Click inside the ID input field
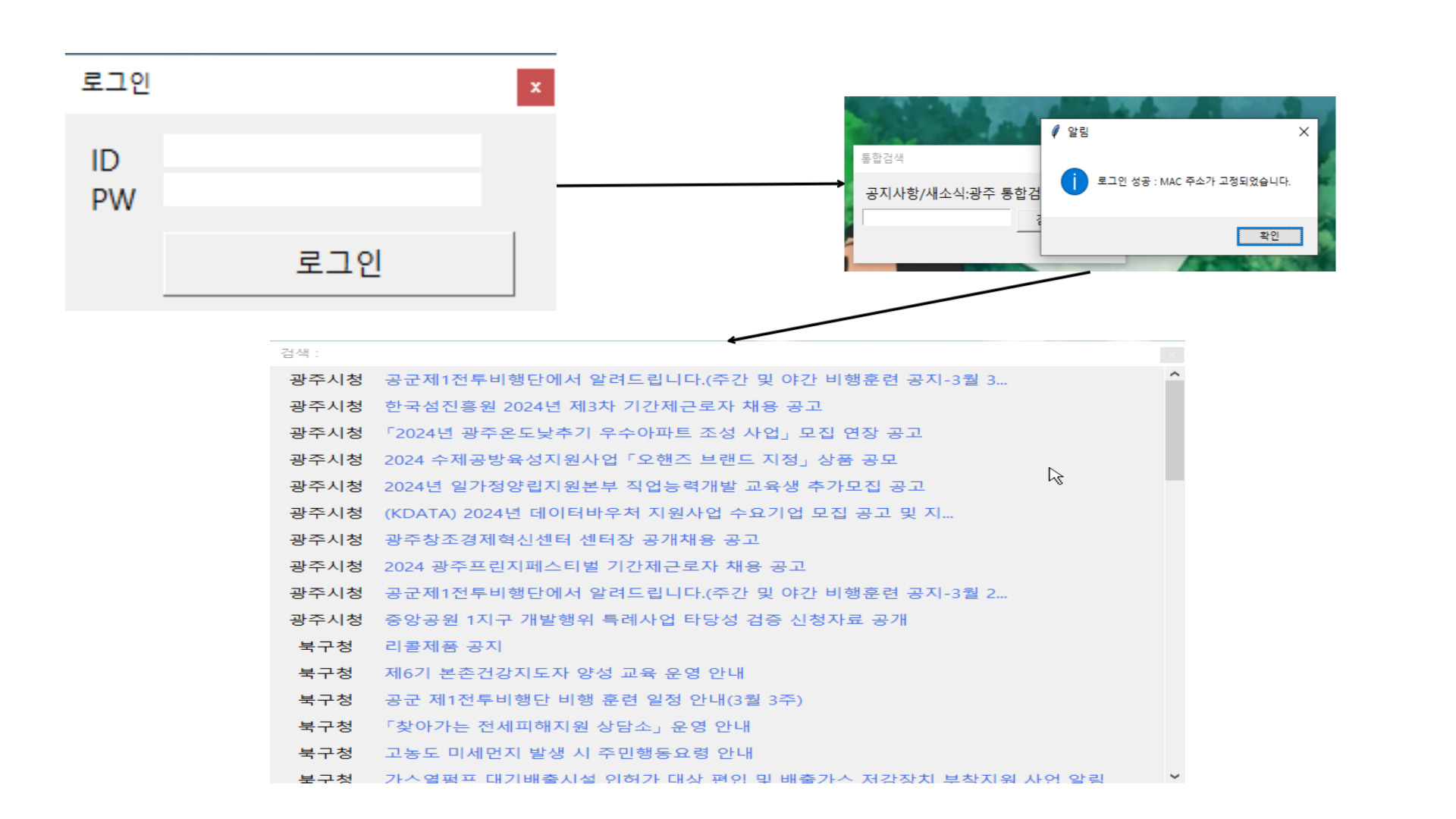Image resolution: width=1456 pixels, height=819 pixels. [x=321, y=151]
